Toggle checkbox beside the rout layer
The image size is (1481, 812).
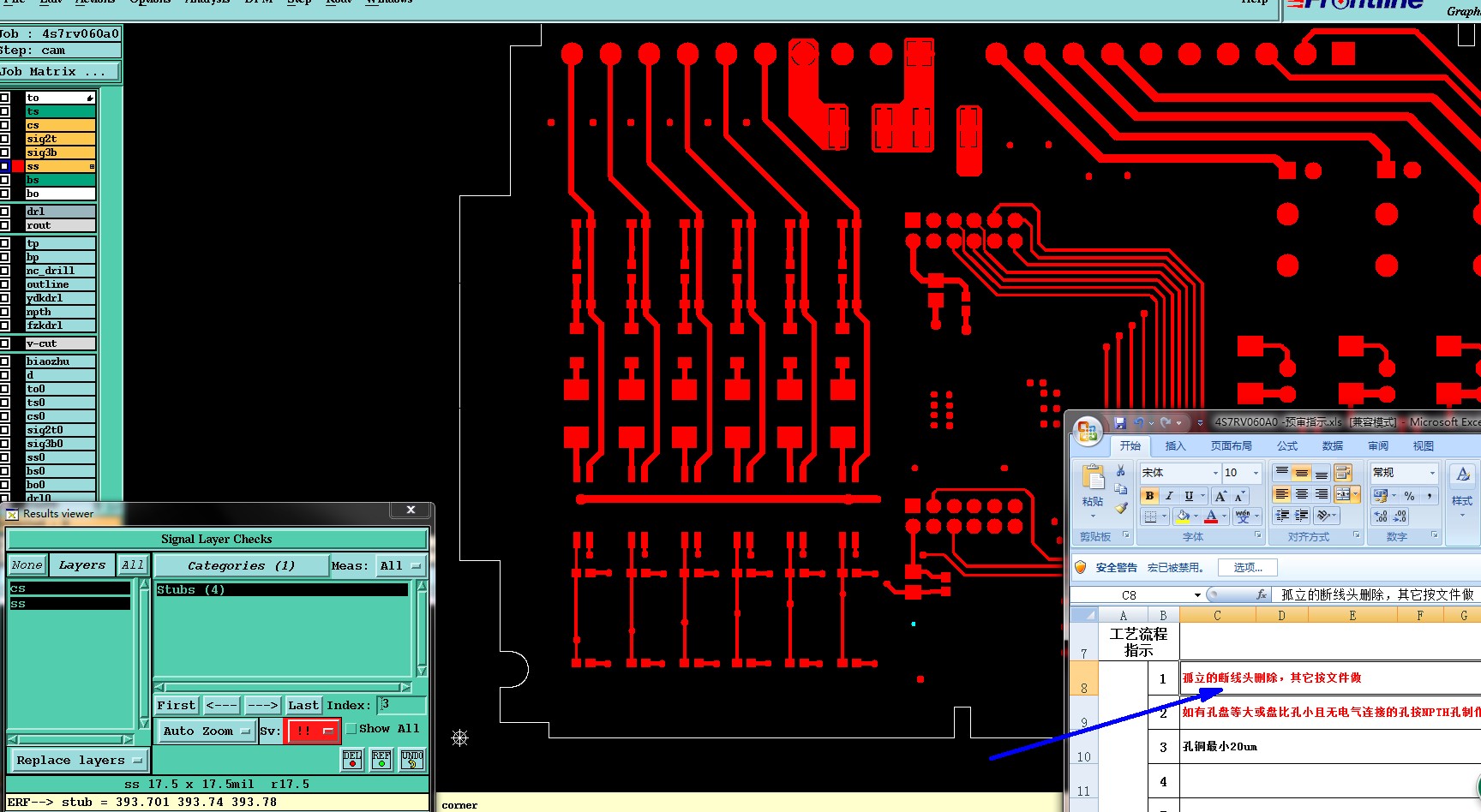click(4, 225)
